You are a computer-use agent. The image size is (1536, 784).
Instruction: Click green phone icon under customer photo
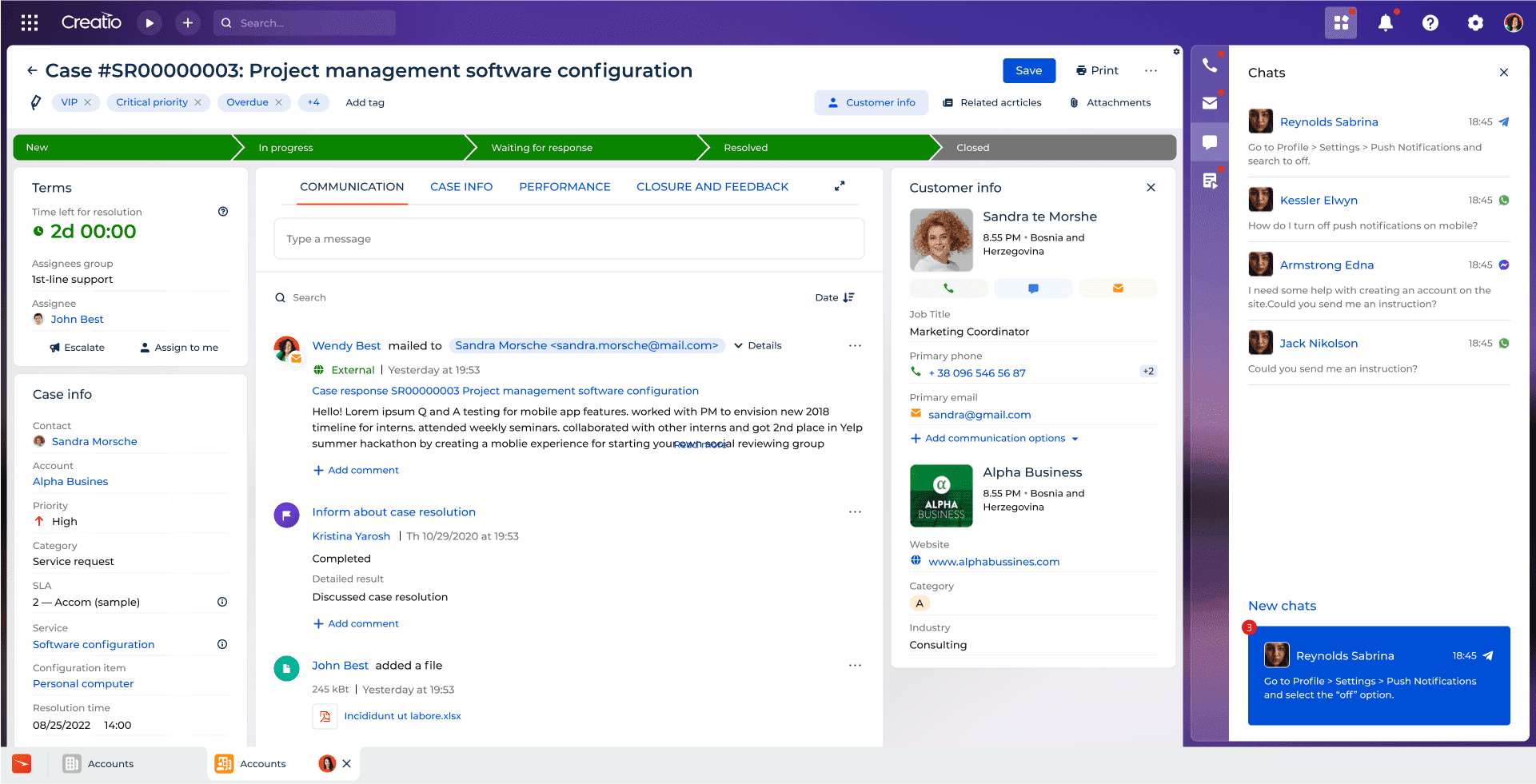pyautogui.click(x=948, y=289)
